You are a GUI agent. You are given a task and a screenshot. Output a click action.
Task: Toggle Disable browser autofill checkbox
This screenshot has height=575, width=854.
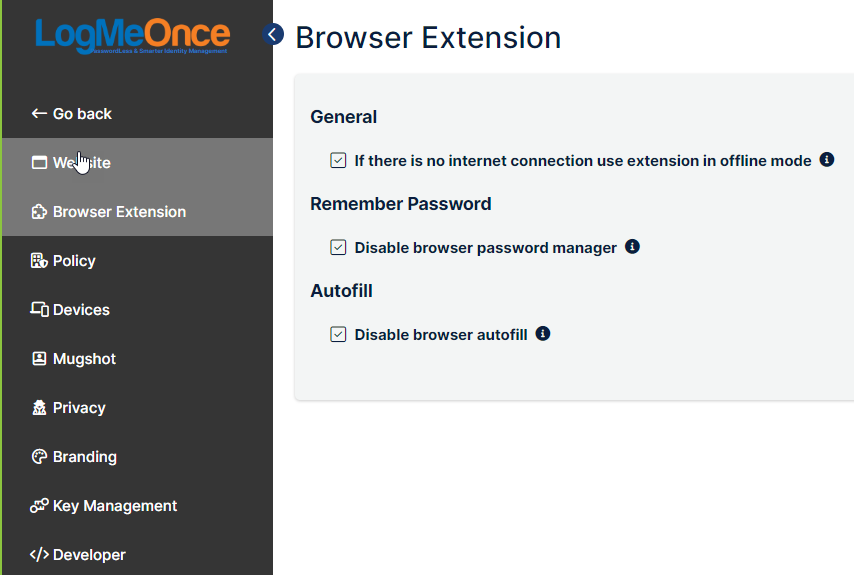click(x=338, y=334)
